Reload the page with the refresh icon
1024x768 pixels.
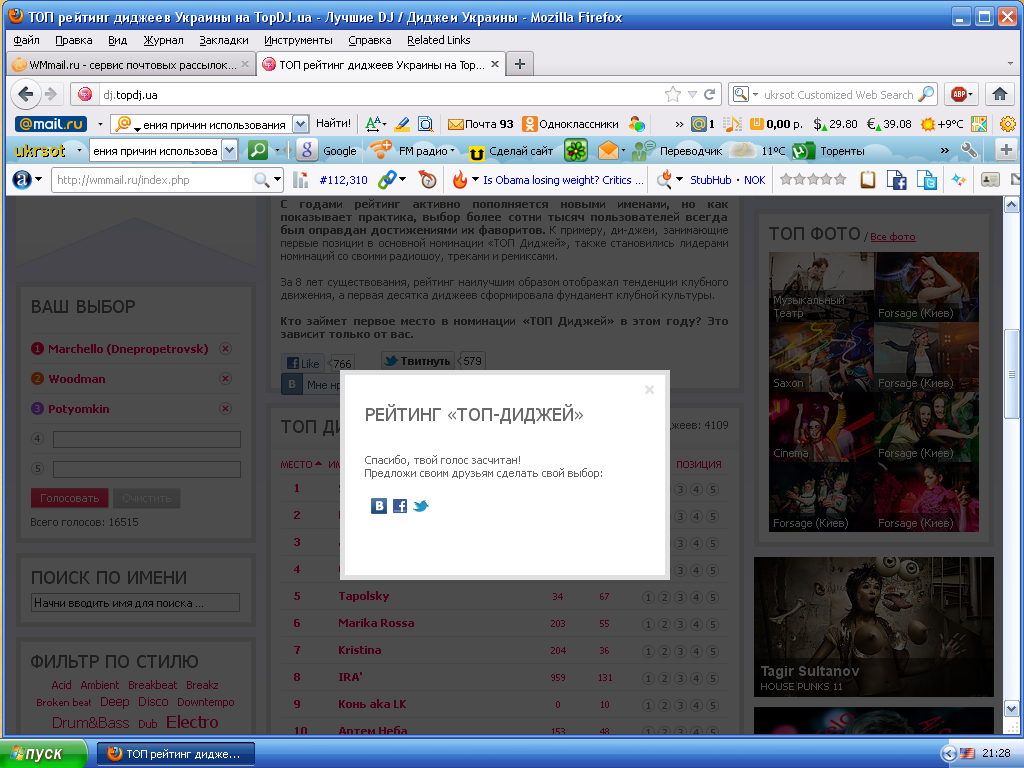[x=709, y=95]
